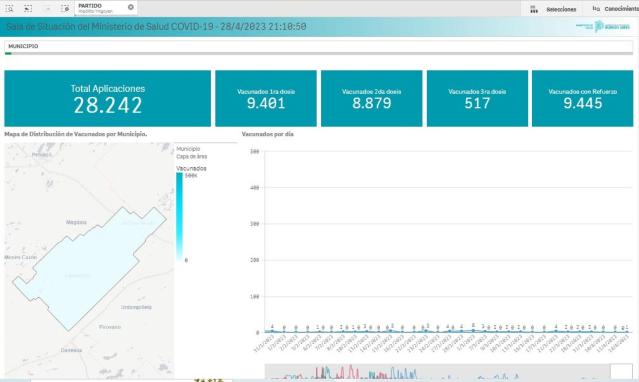Image resolution: width=639 pixels, height=382 pixels.
Task: Step forward one selection
Action: coord(48,8)
